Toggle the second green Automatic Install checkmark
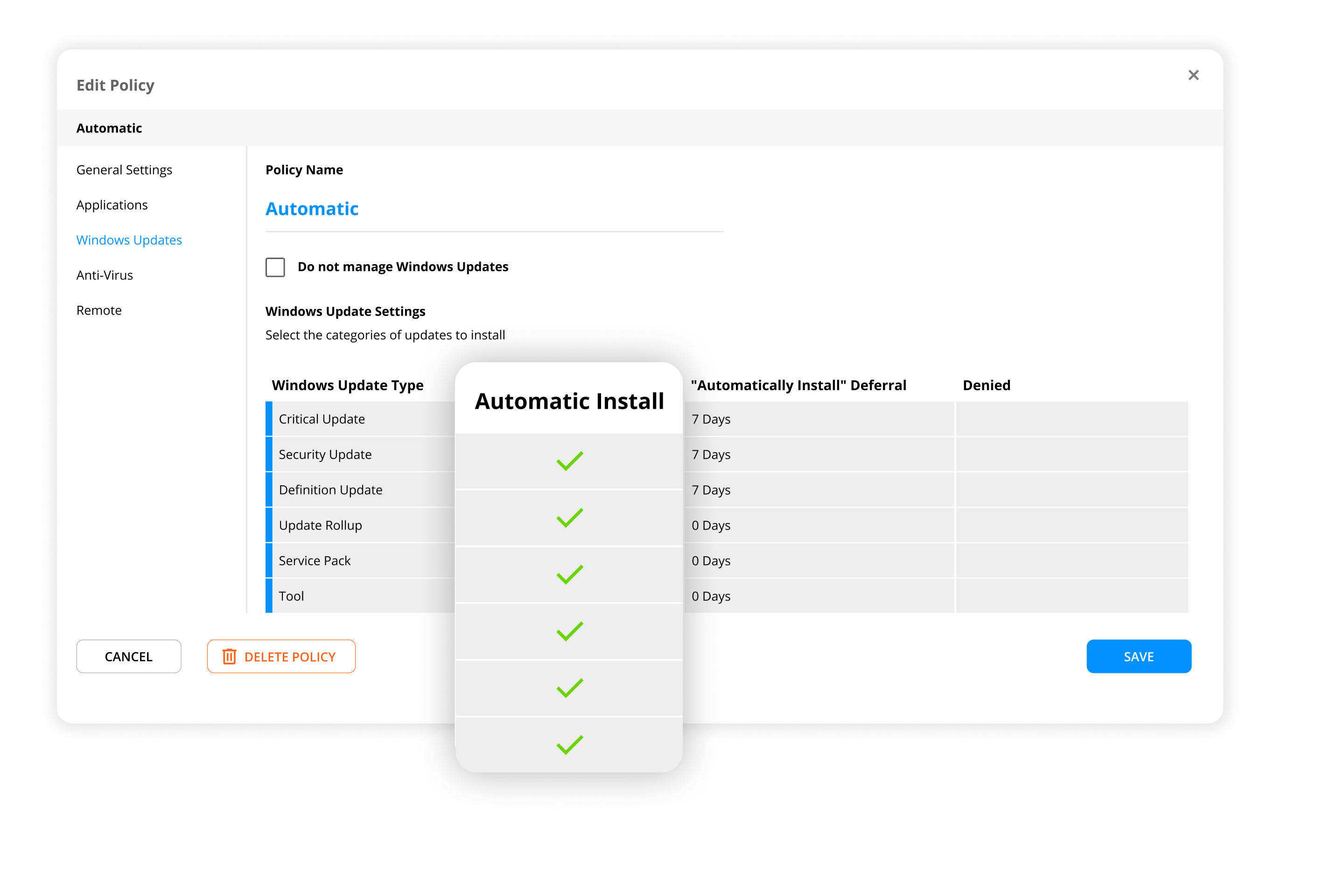Viewport: 1344px width, 896px height. tap(569, 518)
